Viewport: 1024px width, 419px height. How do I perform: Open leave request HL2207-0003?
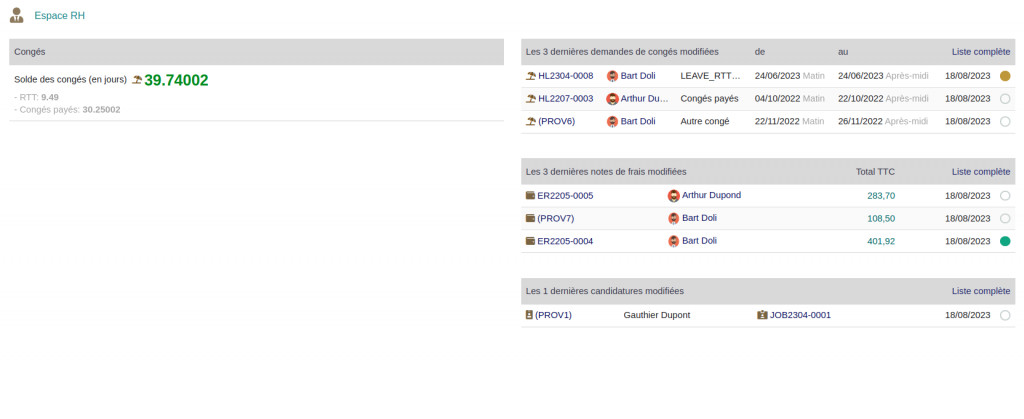click(566, 99)
